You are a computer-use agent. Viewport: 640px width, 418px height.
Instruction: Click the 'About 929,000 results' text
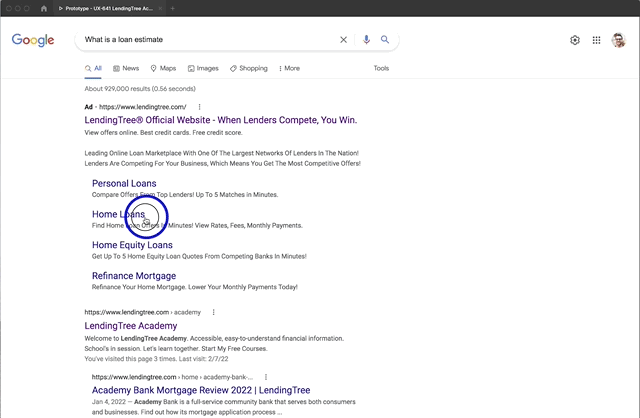click(x=140, y=89)
